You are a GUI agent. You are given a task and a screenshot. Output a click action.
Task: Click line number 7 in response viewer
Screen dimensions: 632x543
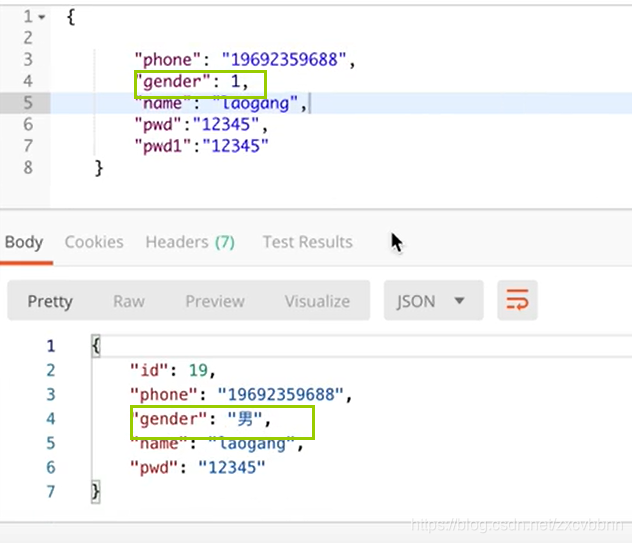[50, 492]
